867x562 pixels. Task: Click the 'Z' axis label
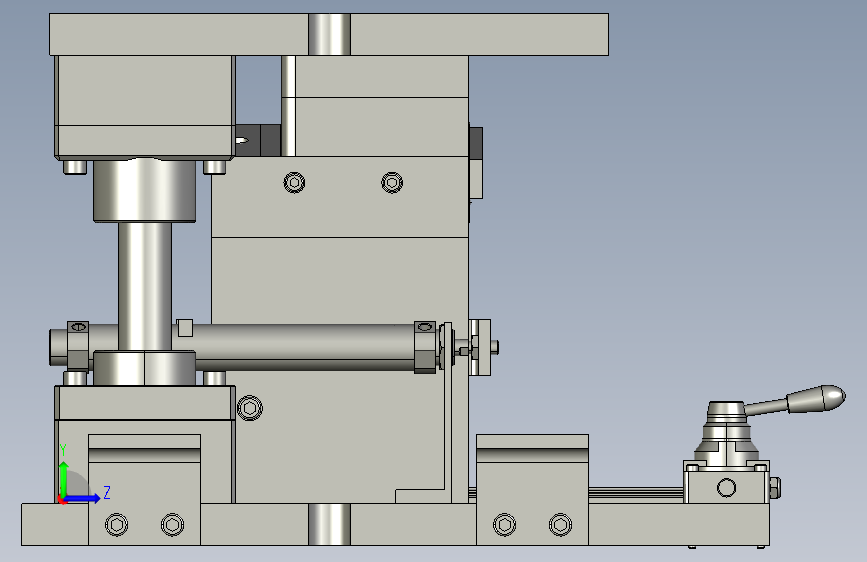pos(107,492)
